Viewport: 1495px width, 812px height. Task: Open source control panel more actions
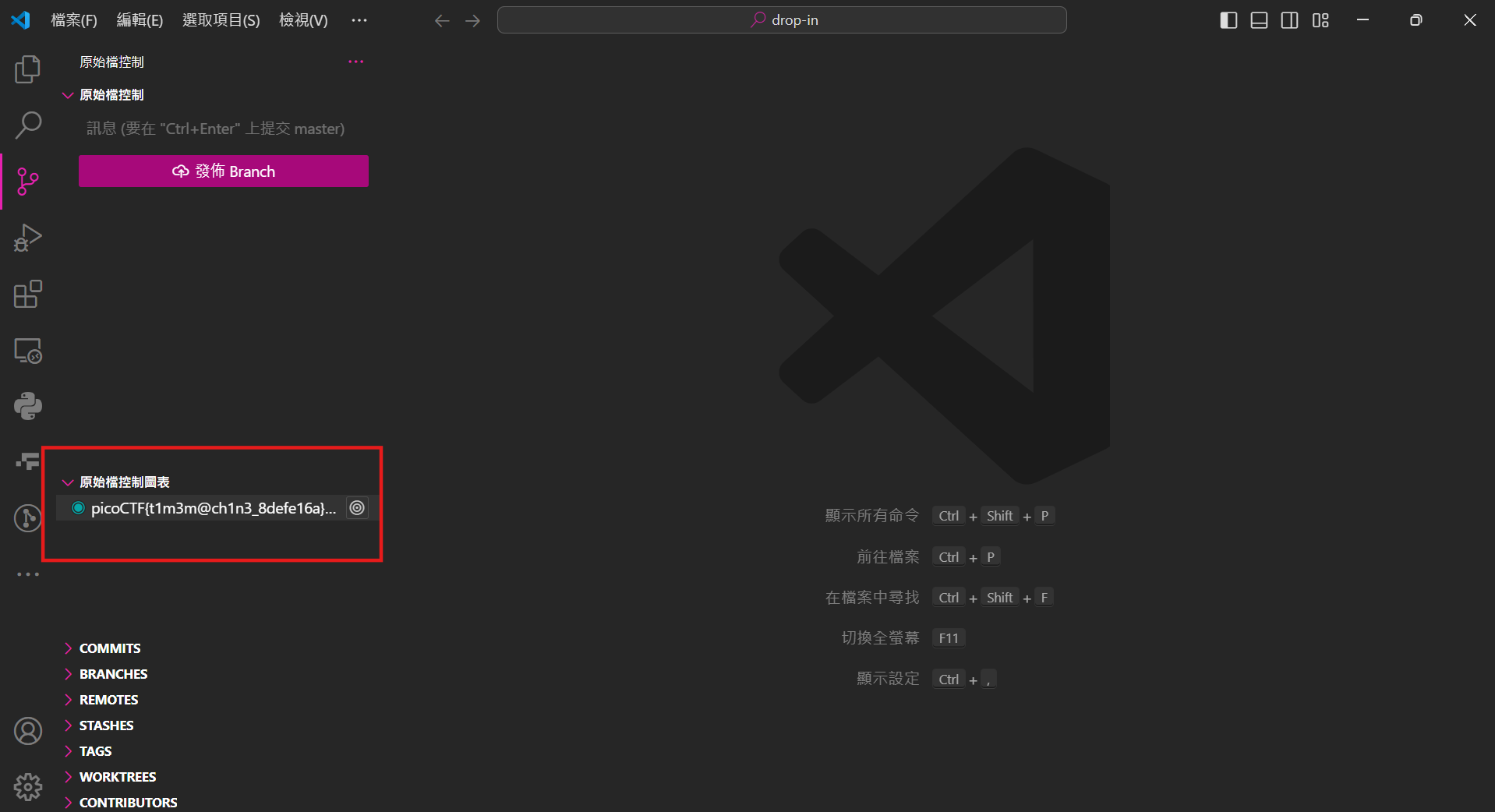click(356, 62)
